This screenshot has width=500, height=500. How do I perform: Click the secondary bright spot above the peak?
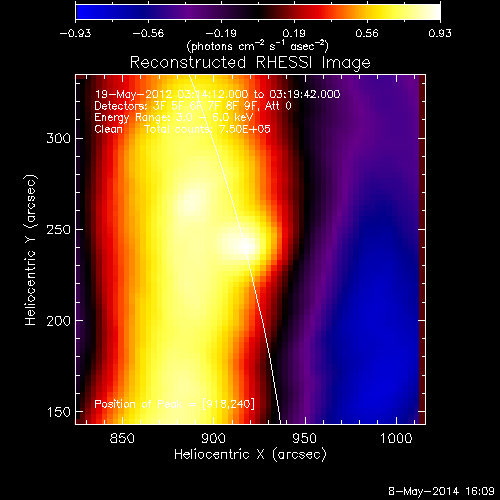(x=192, y=200)
